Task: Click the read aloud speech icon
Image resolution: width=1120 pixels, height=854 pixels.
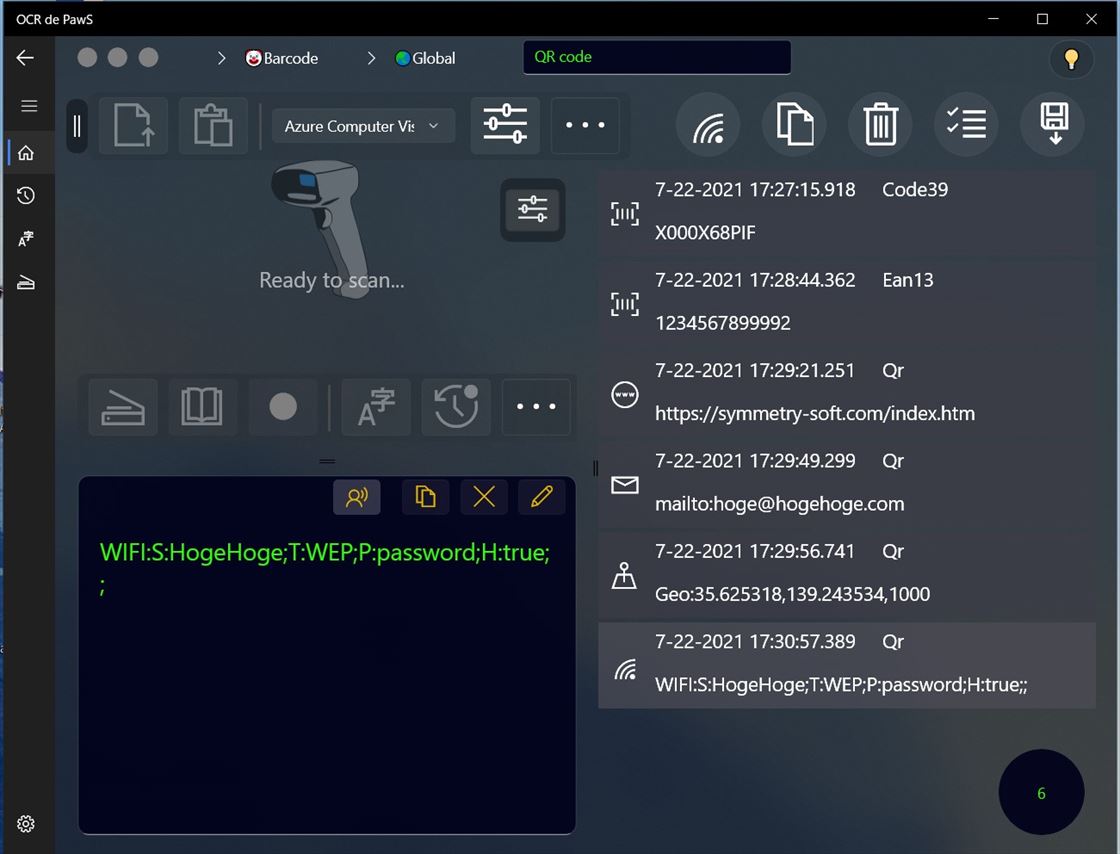Action: pos(357,497)
